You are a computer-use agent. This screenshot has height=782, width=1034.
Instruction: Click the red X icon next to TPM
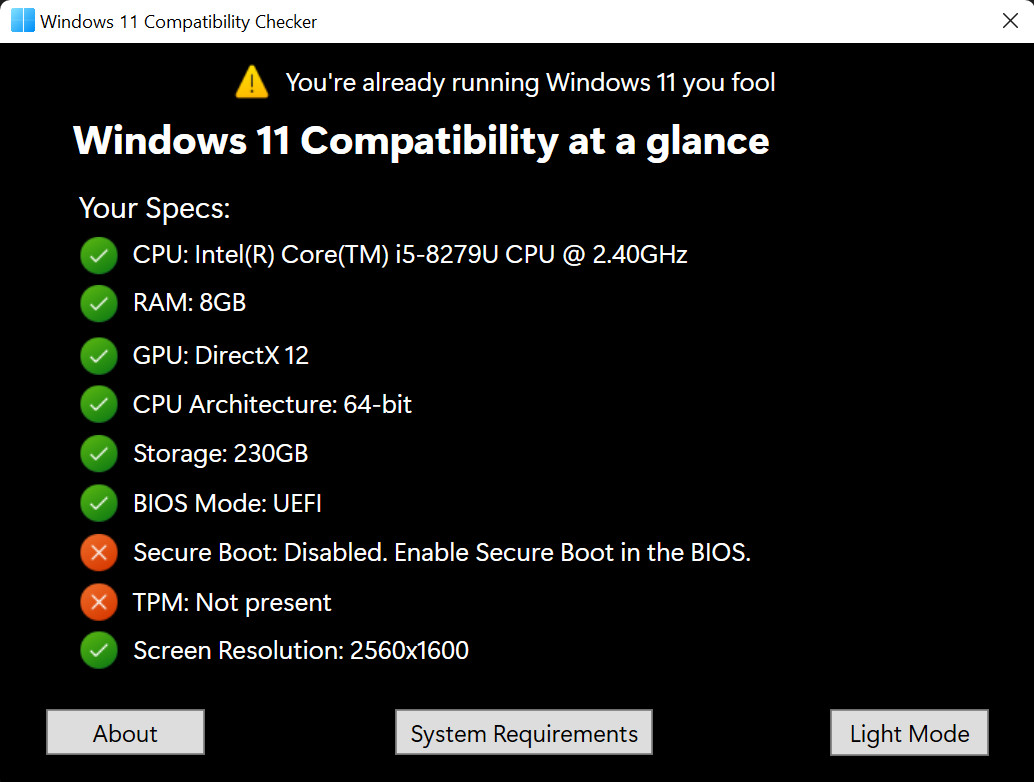(99, 602)
